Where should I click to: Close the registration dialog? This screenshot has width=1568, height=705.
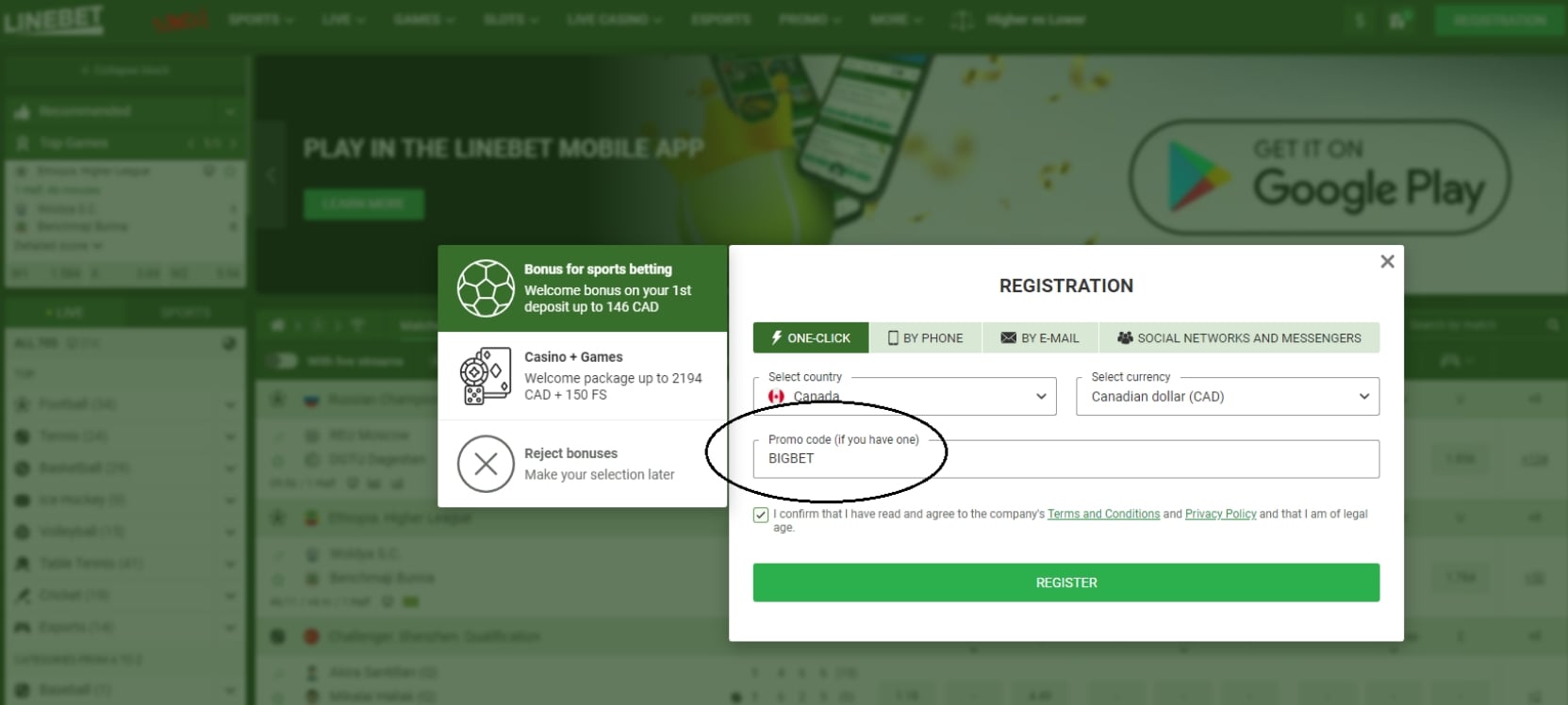point(1387,262)
